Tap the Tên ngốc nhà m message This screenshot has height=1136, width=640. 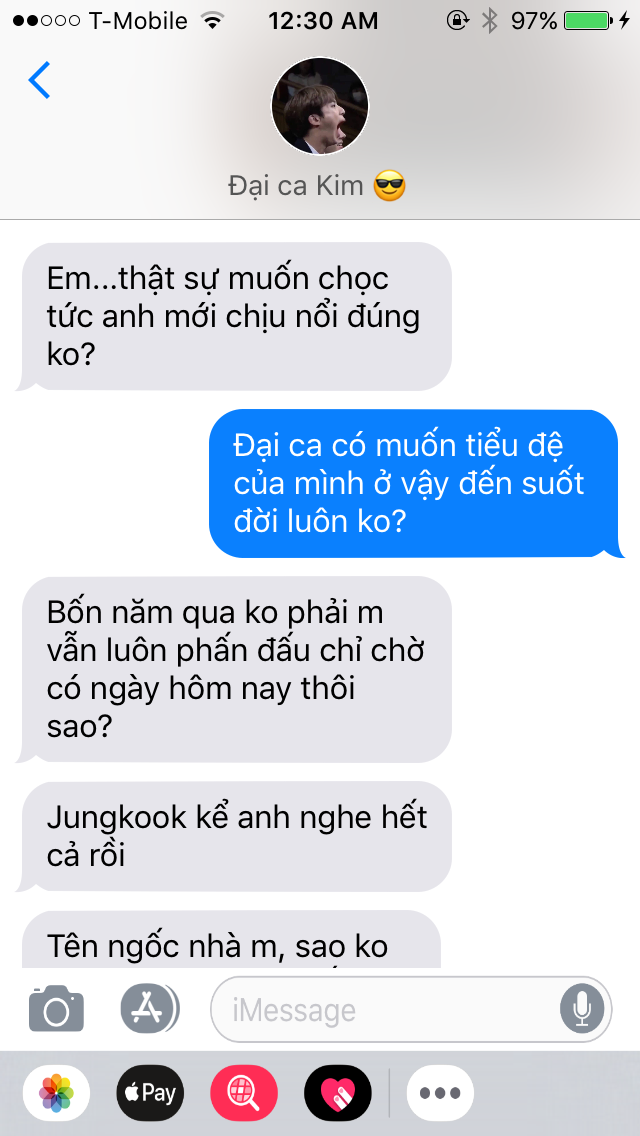point(228,939)
